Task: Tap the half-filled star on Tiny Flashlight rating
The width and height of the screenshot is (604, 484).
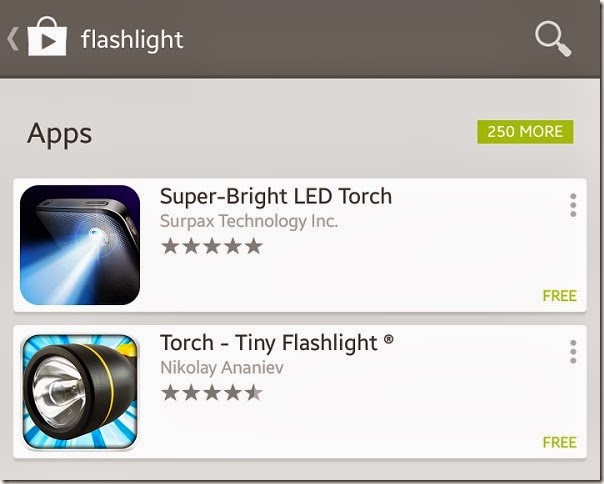Action: coord(253,392)
